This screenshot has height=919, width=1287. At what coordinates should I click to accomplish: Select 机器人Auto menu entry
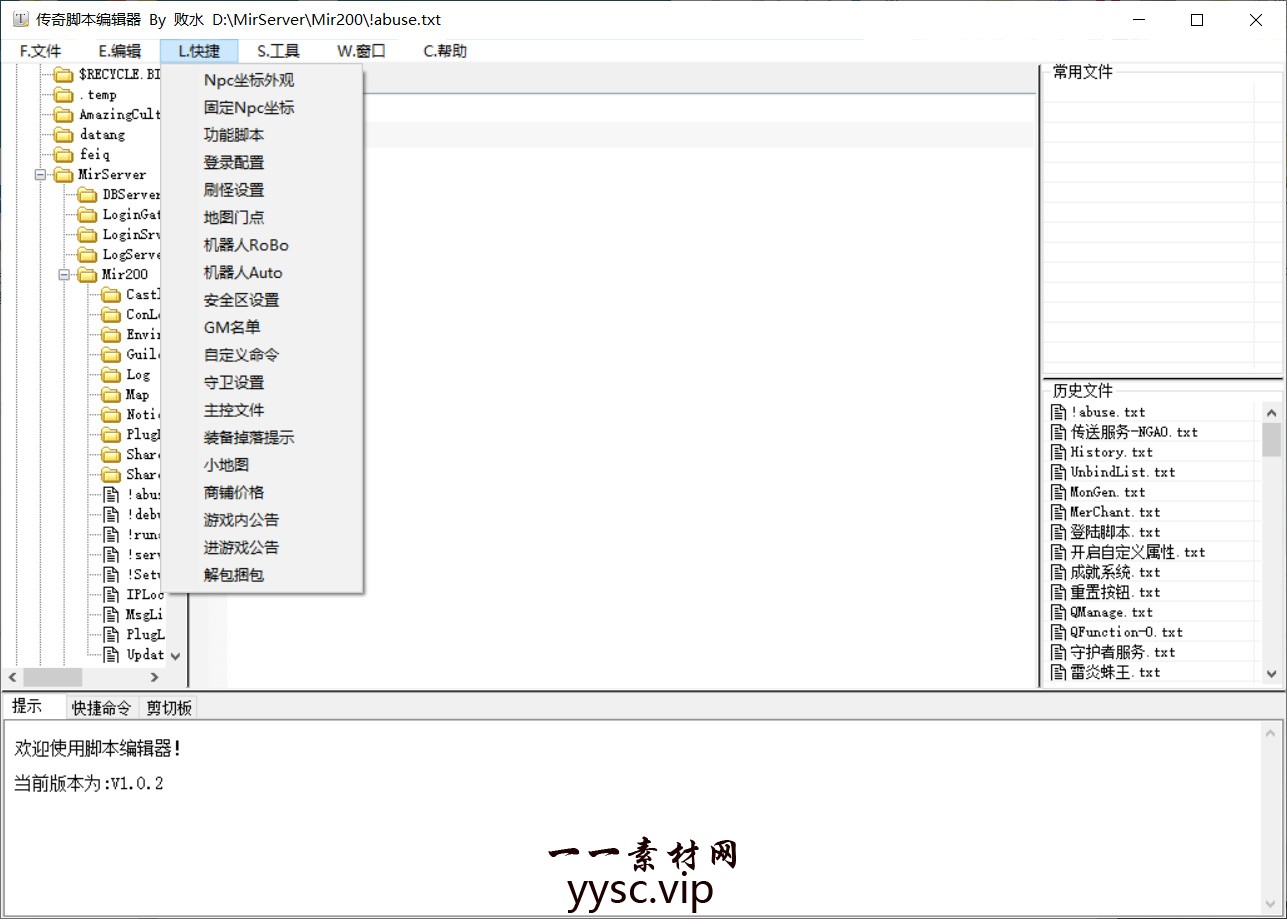coord(243,273)
